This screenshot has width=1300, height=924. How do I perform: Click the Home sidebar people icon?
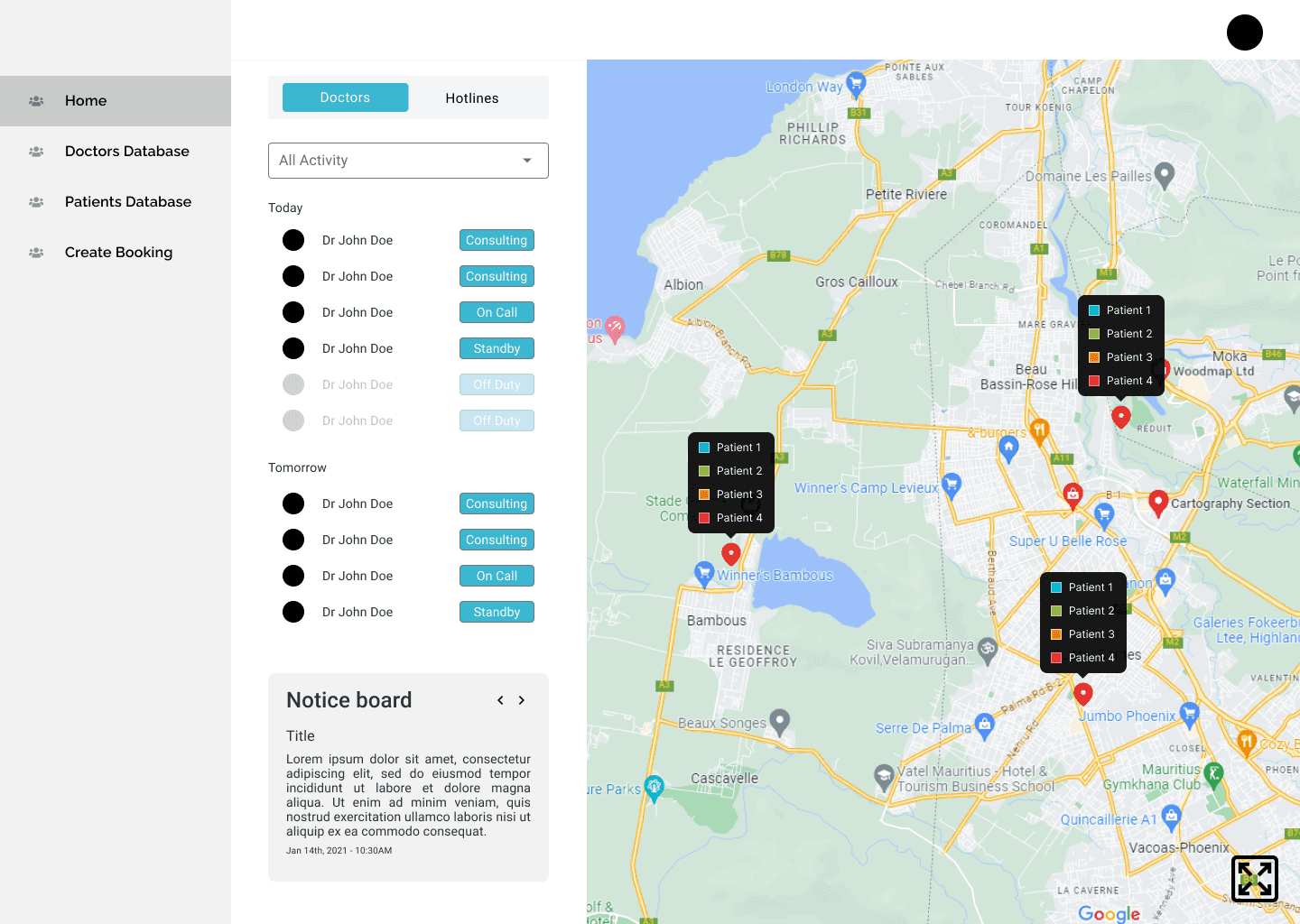coord(36,101)
